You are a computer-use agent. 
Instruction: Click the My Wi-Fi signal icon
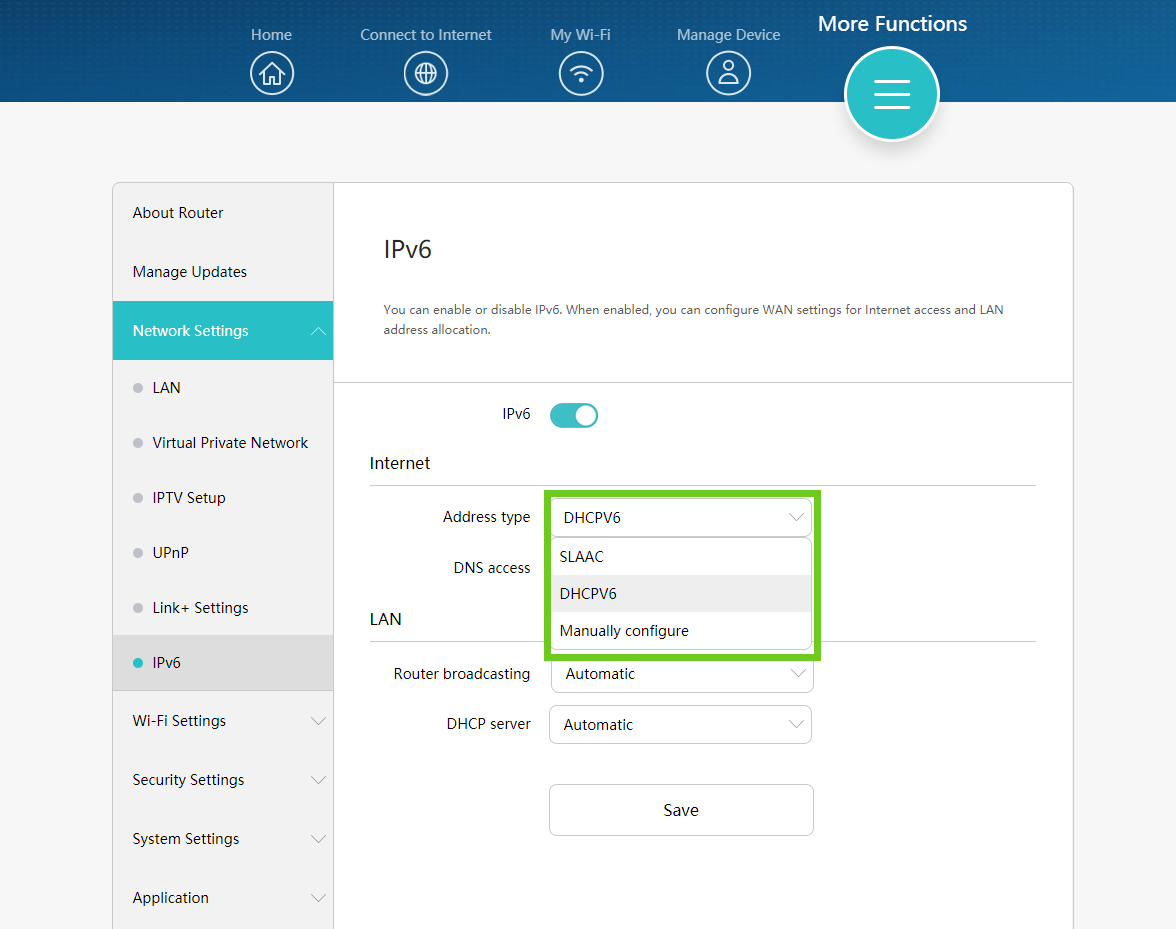click(x=581, y=74)
